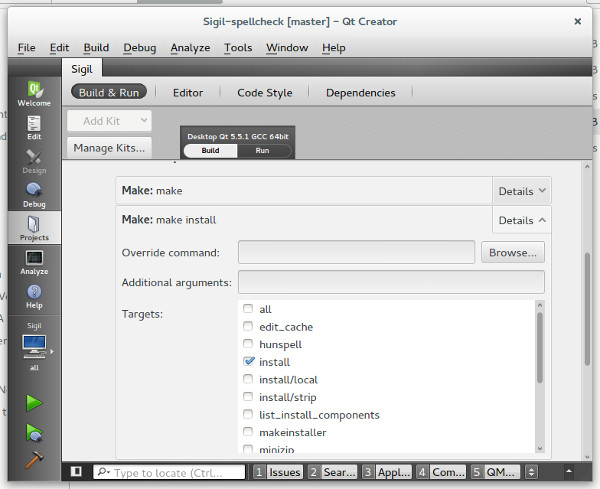Open the Add Kit dropdown
The image size is (600, 489).
(x=109, y=121)
